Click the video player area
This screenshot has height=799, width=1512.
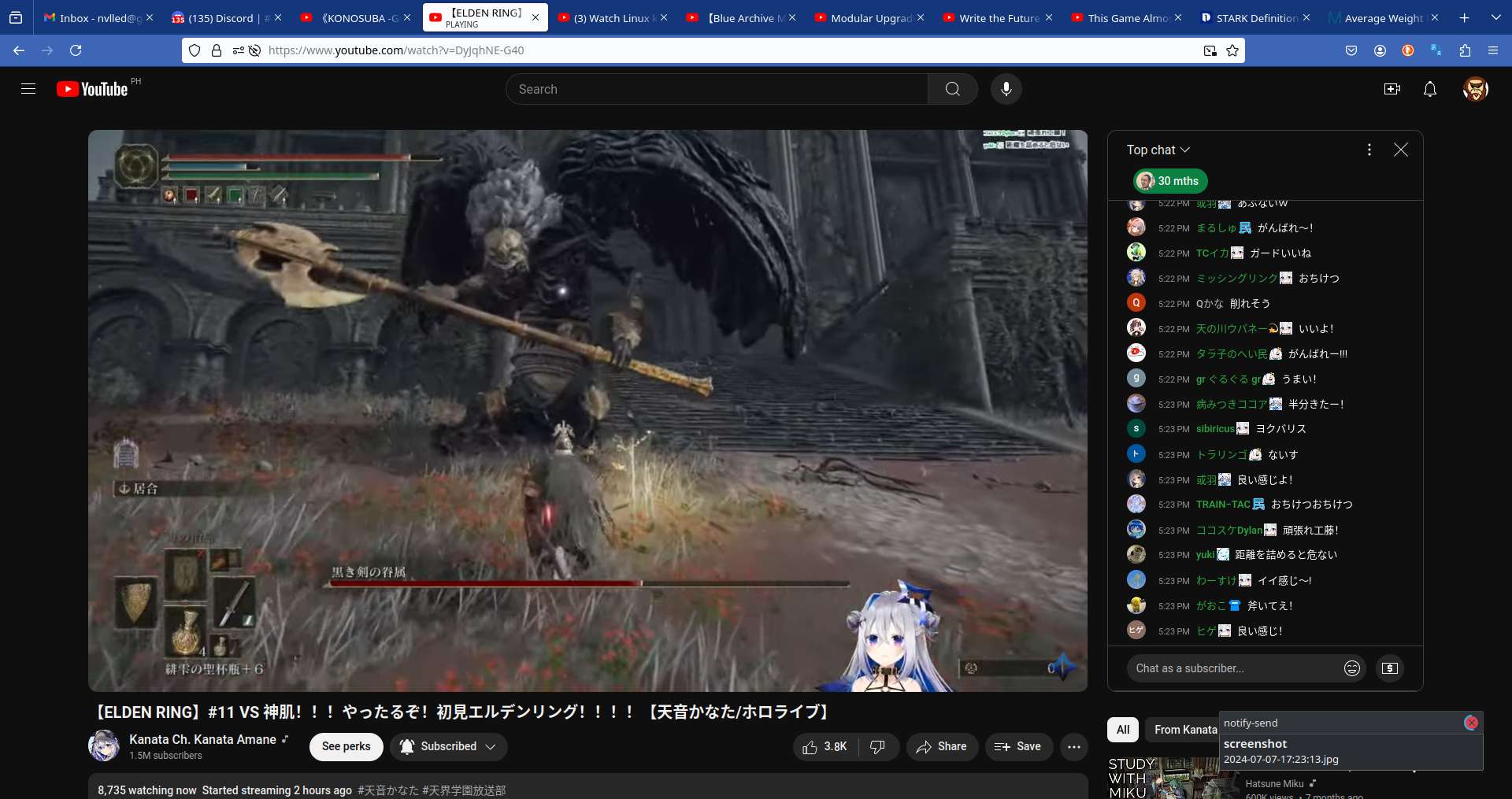[x=587, y=411]
